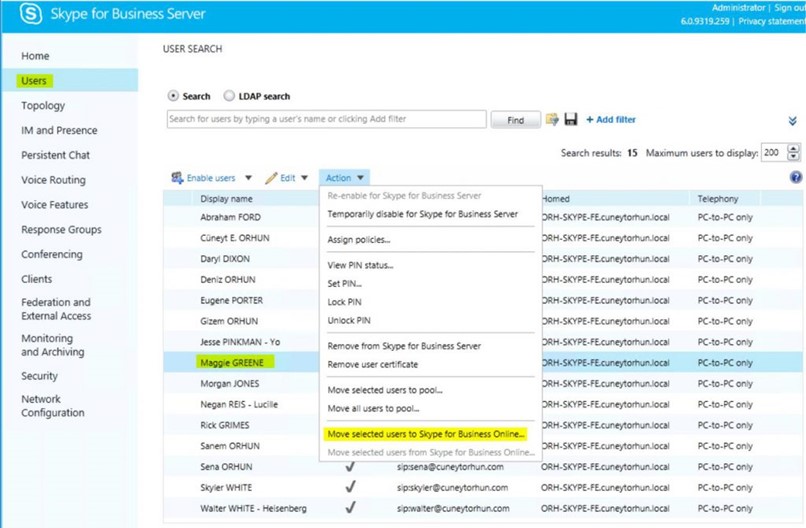Viewport: 806px width, 528px height.
Task: Choose Lock PIN menu item
Action: tap(344, 302)
